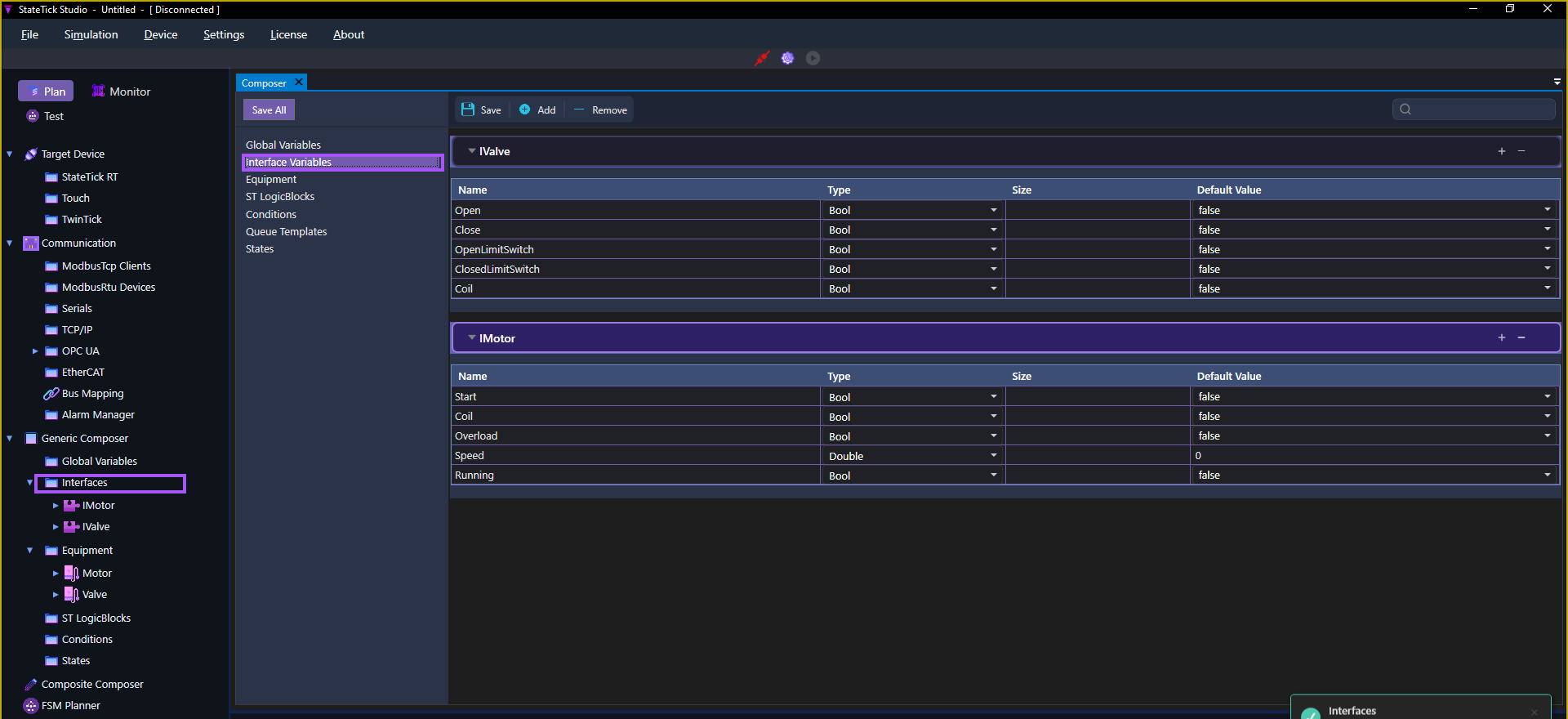Open the Settings menu
1568x719 pixels.
[224, 34]
